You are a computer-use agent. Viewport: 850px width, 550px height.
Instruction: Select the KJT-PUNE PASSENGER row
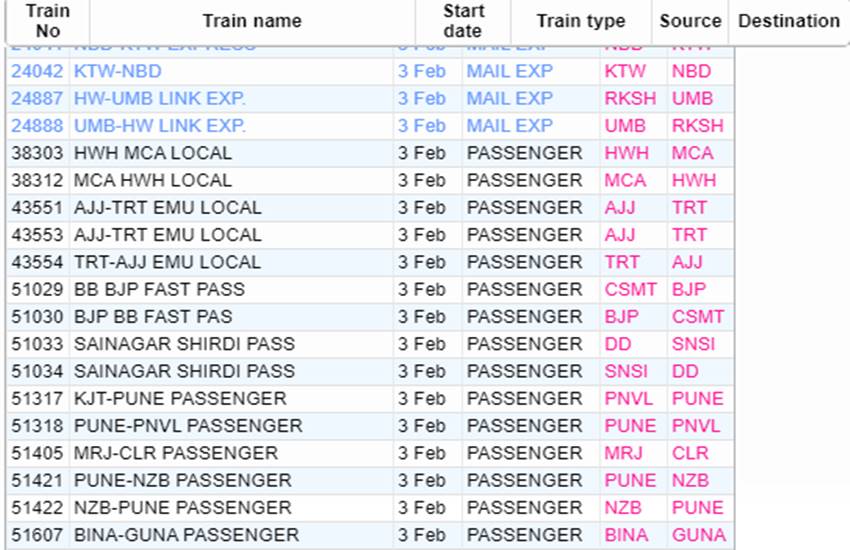pos(370,399)
